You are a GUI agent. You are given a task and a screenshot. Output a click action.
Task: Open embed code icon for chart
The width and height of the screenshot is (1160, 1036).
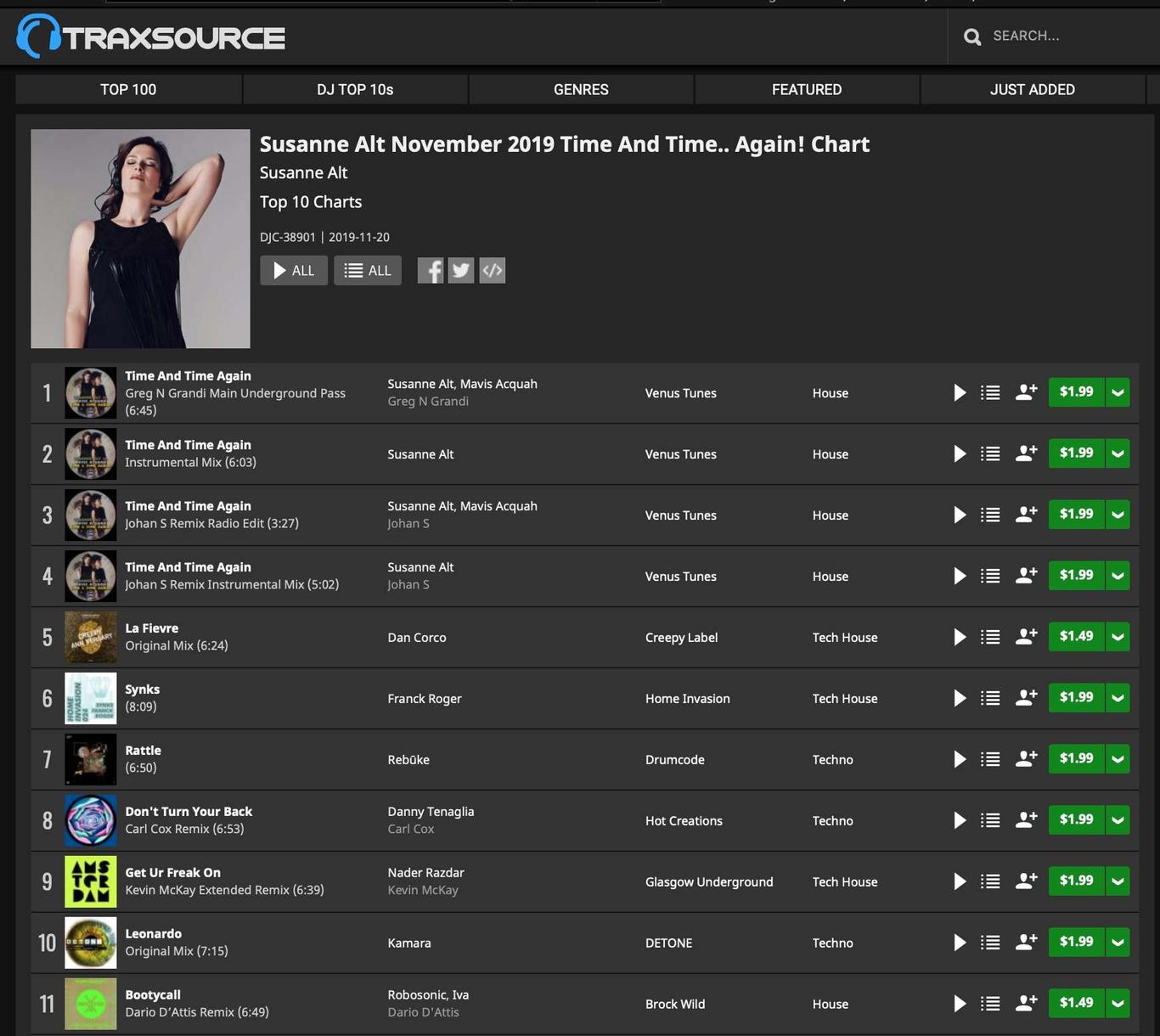(x=493, y=271)
